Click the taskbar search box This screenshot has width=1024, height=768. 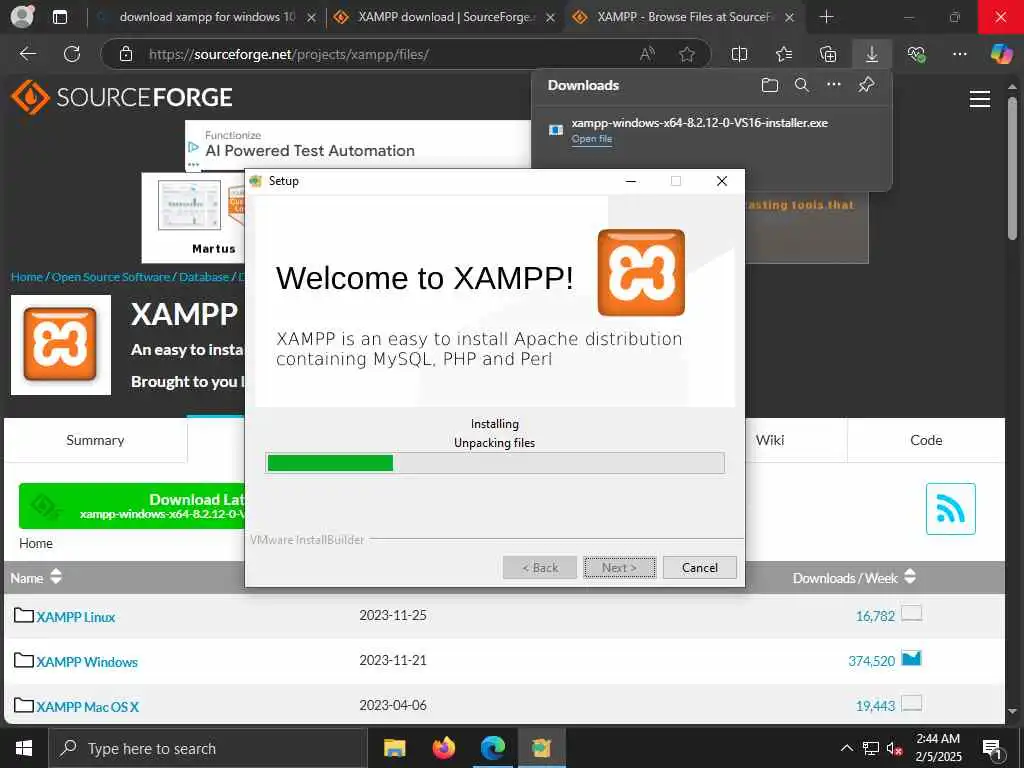tap(208, 748)
